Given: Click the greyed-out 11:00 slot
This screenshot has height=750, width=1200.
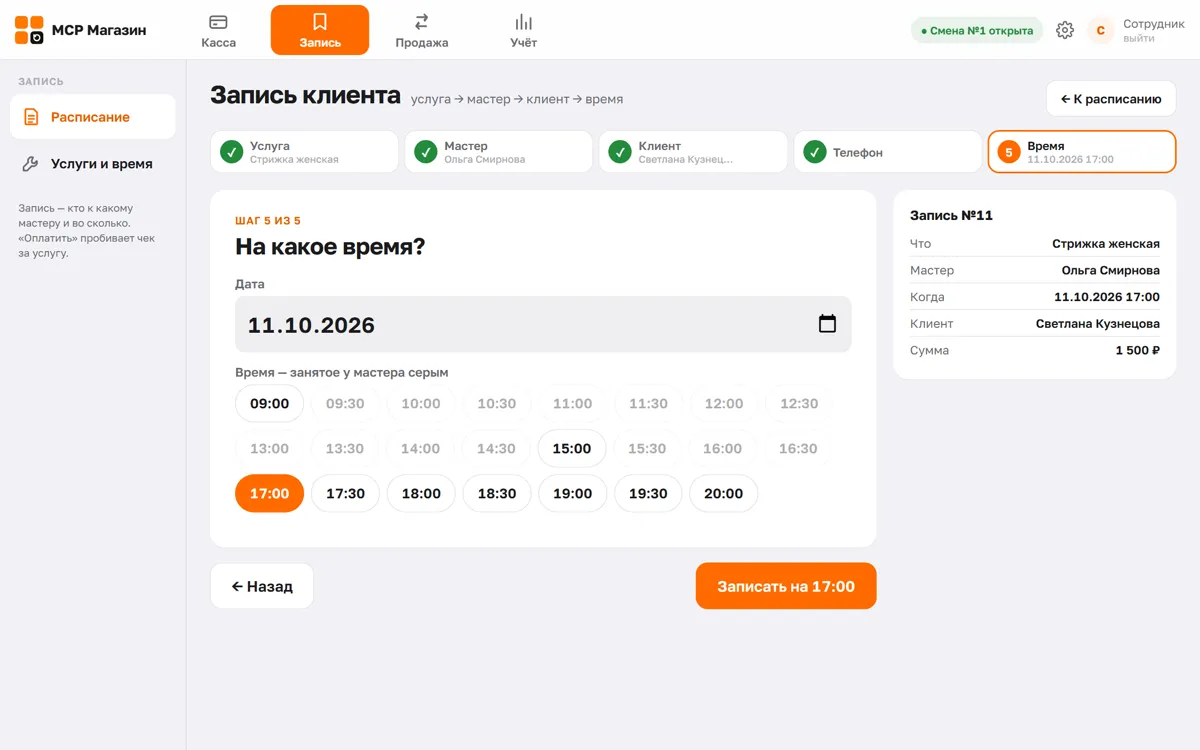Looking at the screenshot, I should pos(572,404).
